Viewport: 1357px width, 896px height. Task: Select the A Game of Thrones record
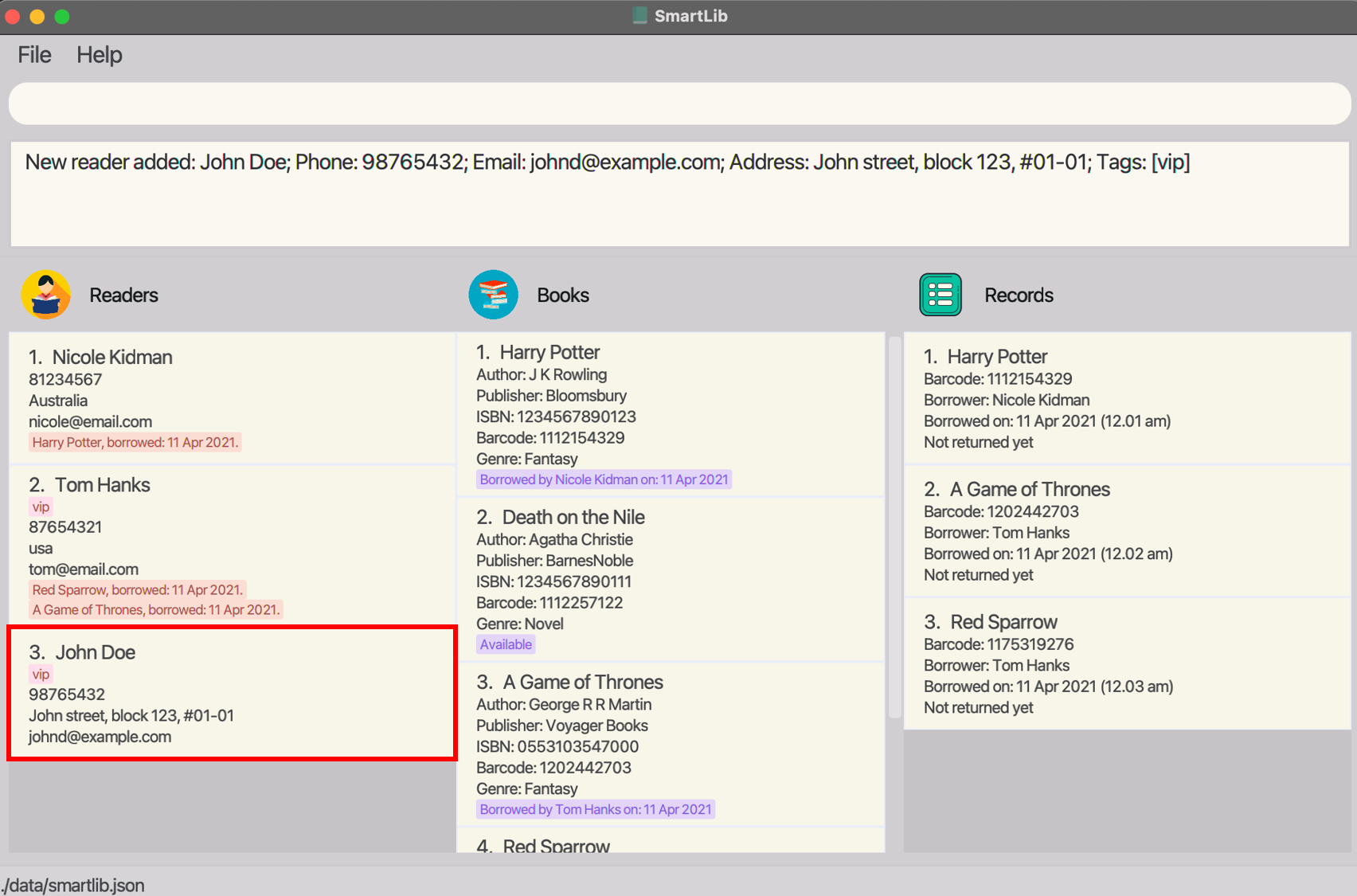pyautogui.click(x=1128, y=531)
